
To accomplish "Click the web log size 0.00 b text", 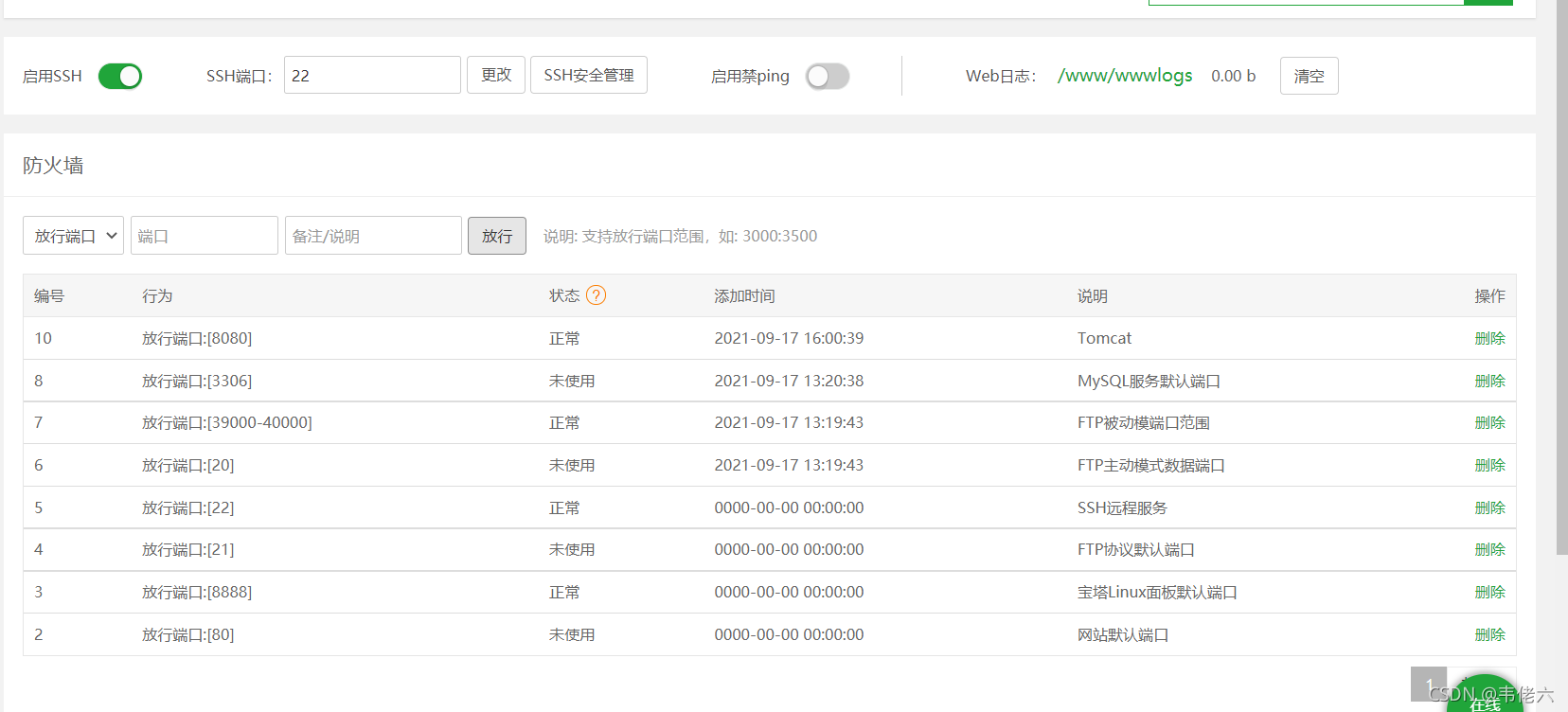I will tap(1233, 76).
